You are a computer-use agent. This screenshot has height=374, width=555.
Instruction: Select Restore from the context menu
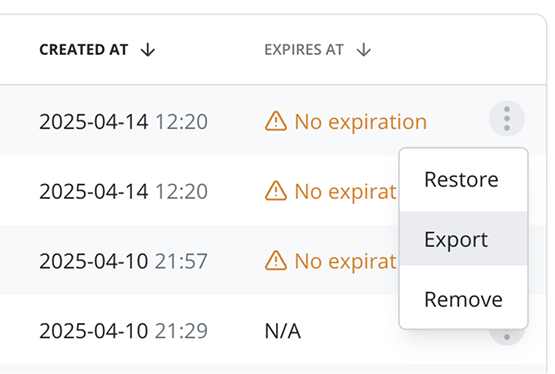[463, 180]
